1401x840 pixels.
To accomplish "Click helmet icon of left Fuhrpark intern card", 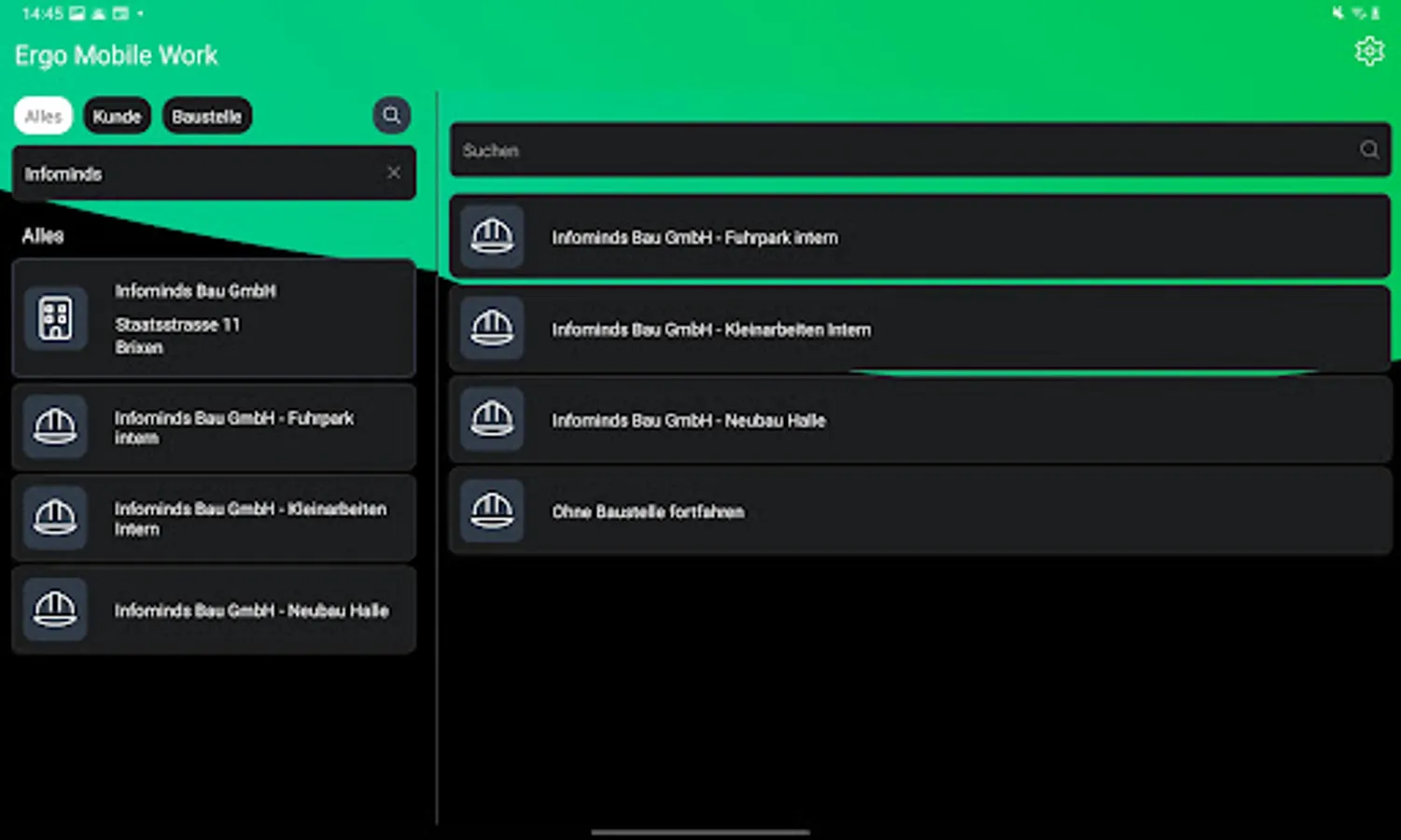I will click(55, 427).
